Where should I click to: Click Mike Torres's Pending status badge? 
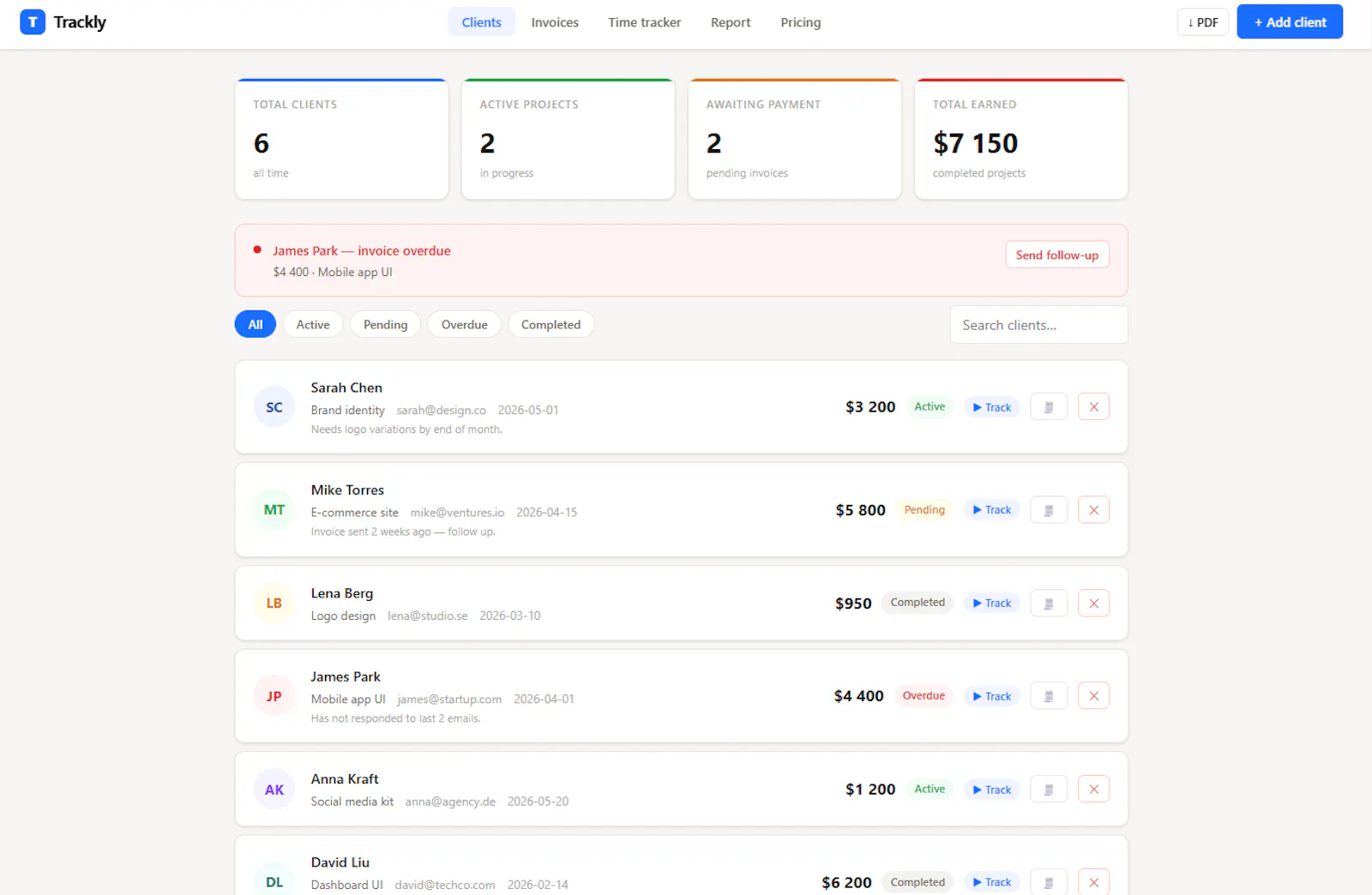coord(924,510)
